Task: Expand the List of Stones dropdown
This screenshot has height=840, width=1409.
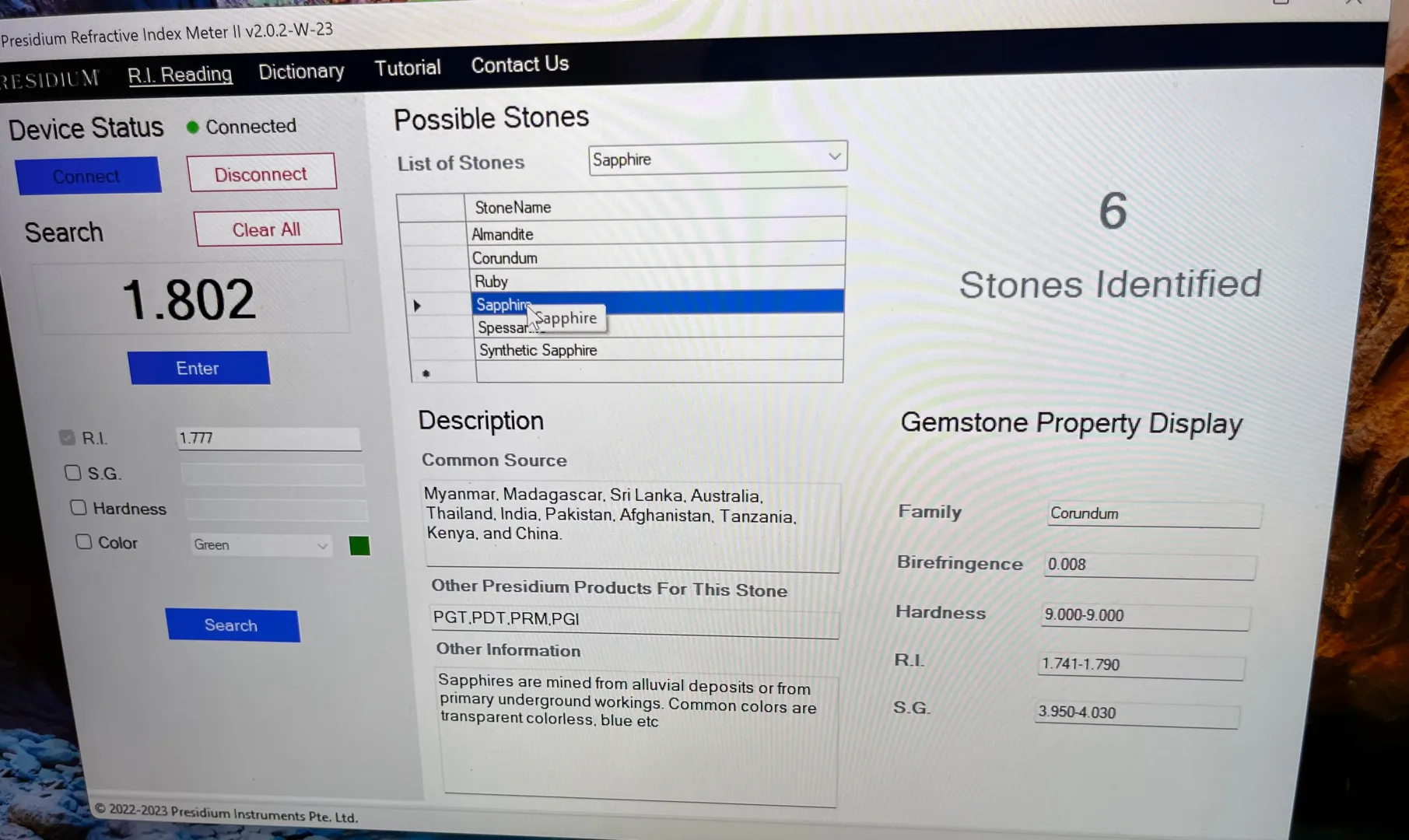Action: [x=833, y=157]
